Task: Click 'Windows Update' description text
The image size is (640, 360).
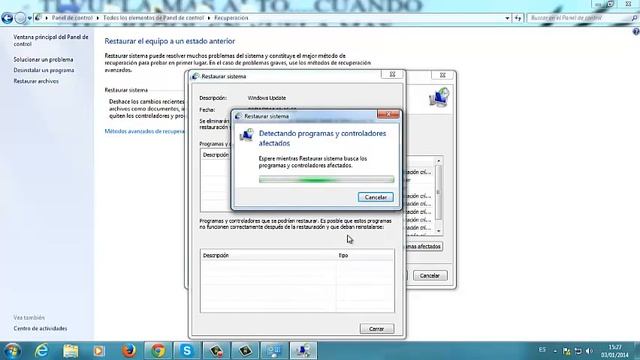Action: click(267, 98)
